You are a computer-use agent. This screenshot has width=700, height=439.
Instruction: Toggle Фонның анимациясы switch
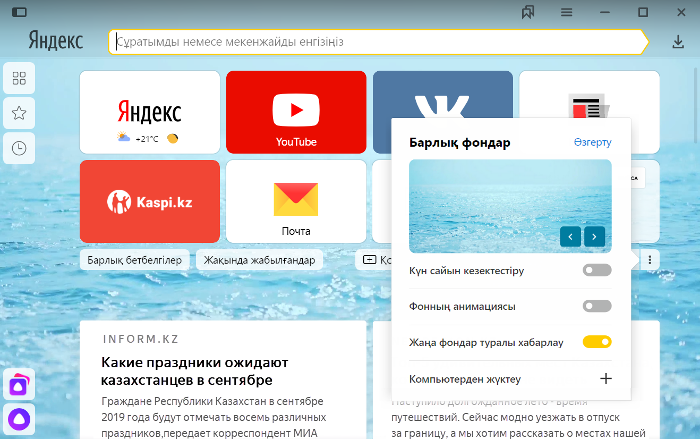point(597,306)
